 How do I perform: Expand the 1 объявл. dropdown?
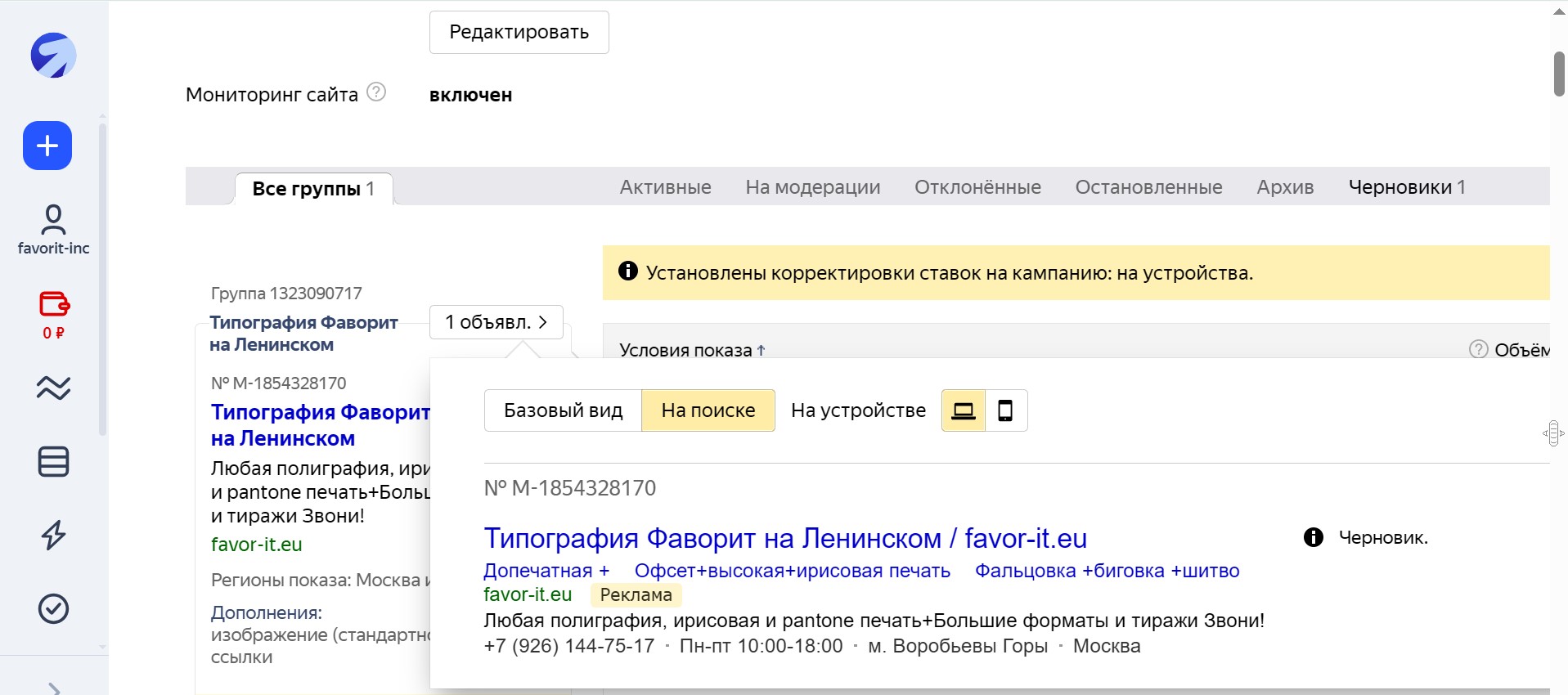[496, 322]
